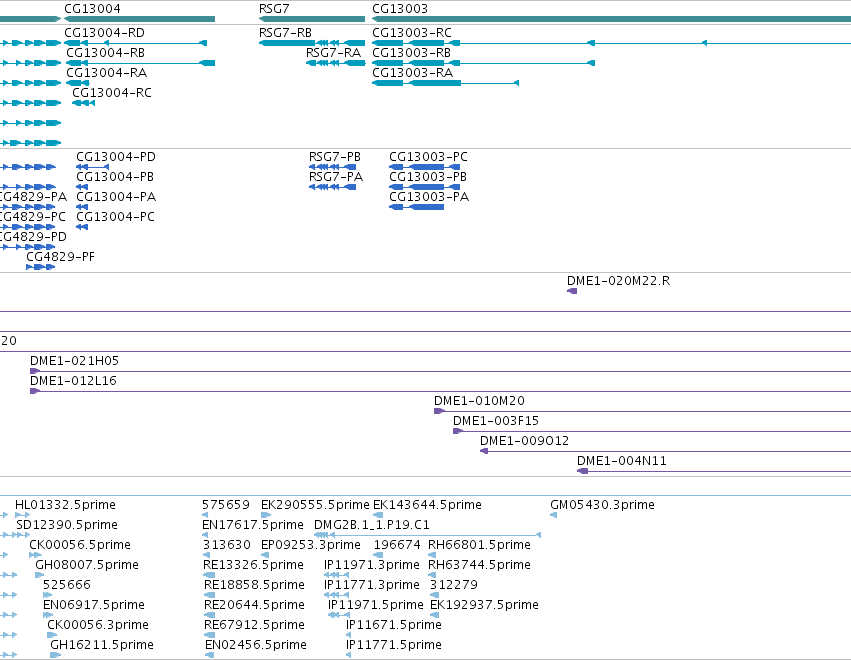Screen dimensions: 851x660
Task: Click EST GH08007.5prime
Action: click(40, 575)
